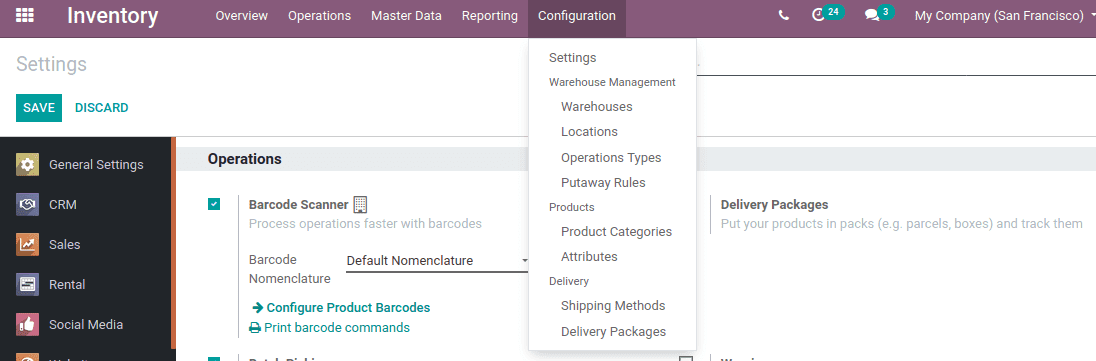1096x361 pixels.
Task: Click the Barcode Scanner setting label
Action: tap(298, 204)
